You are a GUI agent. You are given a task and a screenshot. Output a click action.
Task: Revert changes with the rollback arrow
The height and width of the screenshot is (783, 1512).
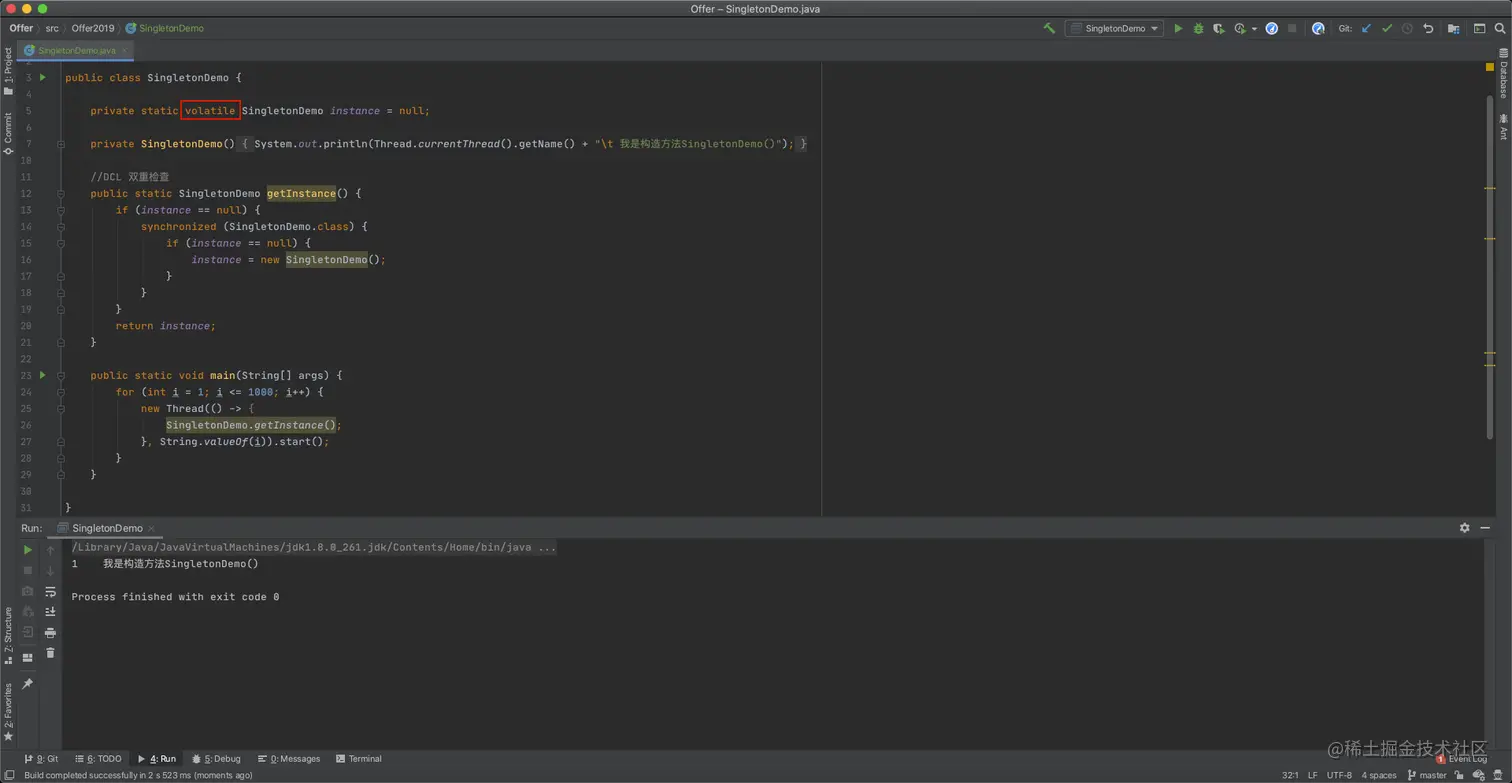coord(1428,29)
